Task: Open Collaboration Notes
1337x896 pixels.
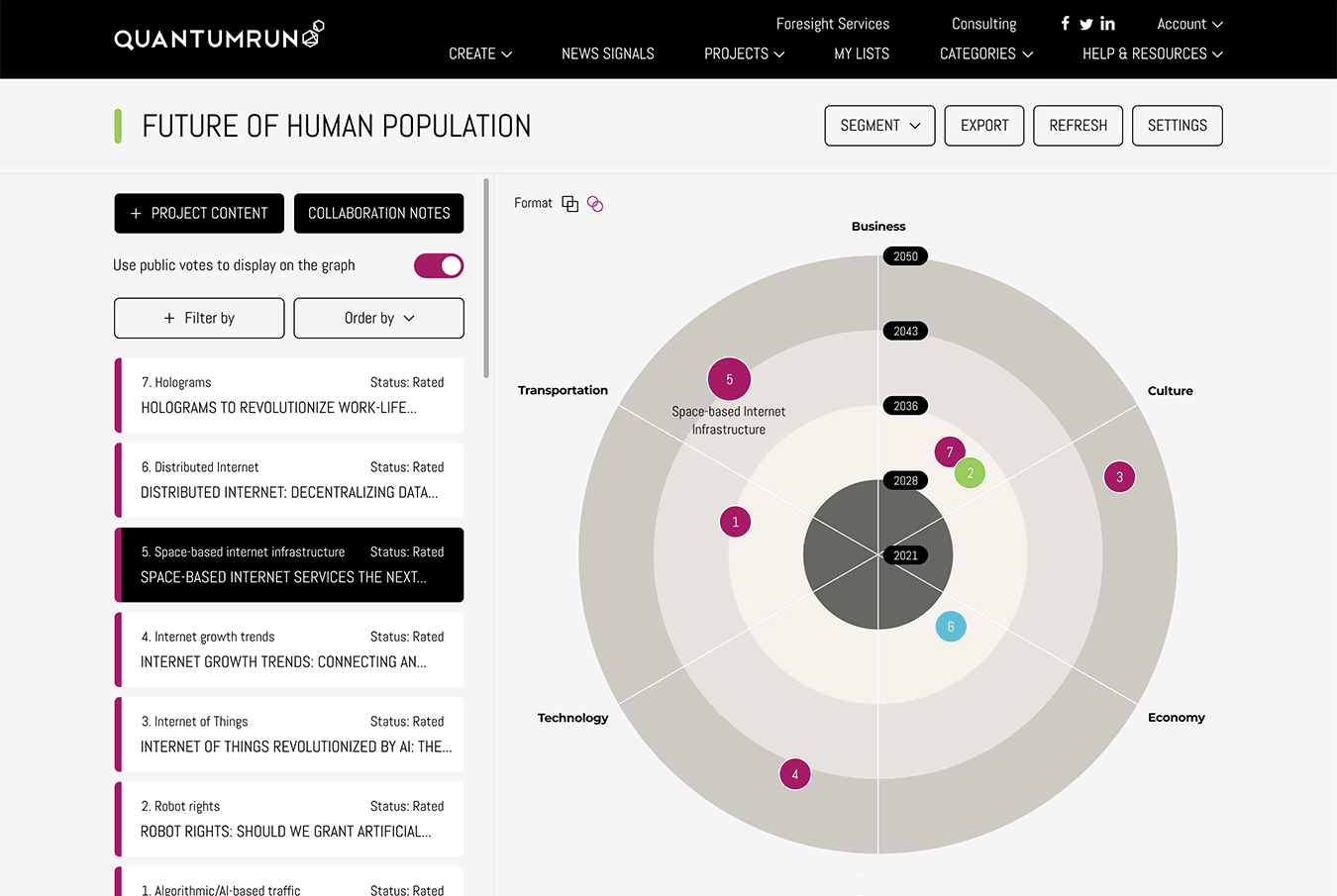Action: [378, 213]
